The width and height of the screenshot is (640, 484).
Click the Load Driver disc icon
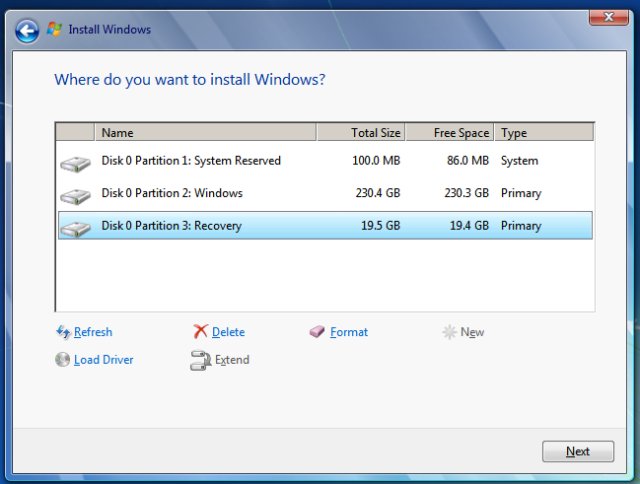coord(62,360)
